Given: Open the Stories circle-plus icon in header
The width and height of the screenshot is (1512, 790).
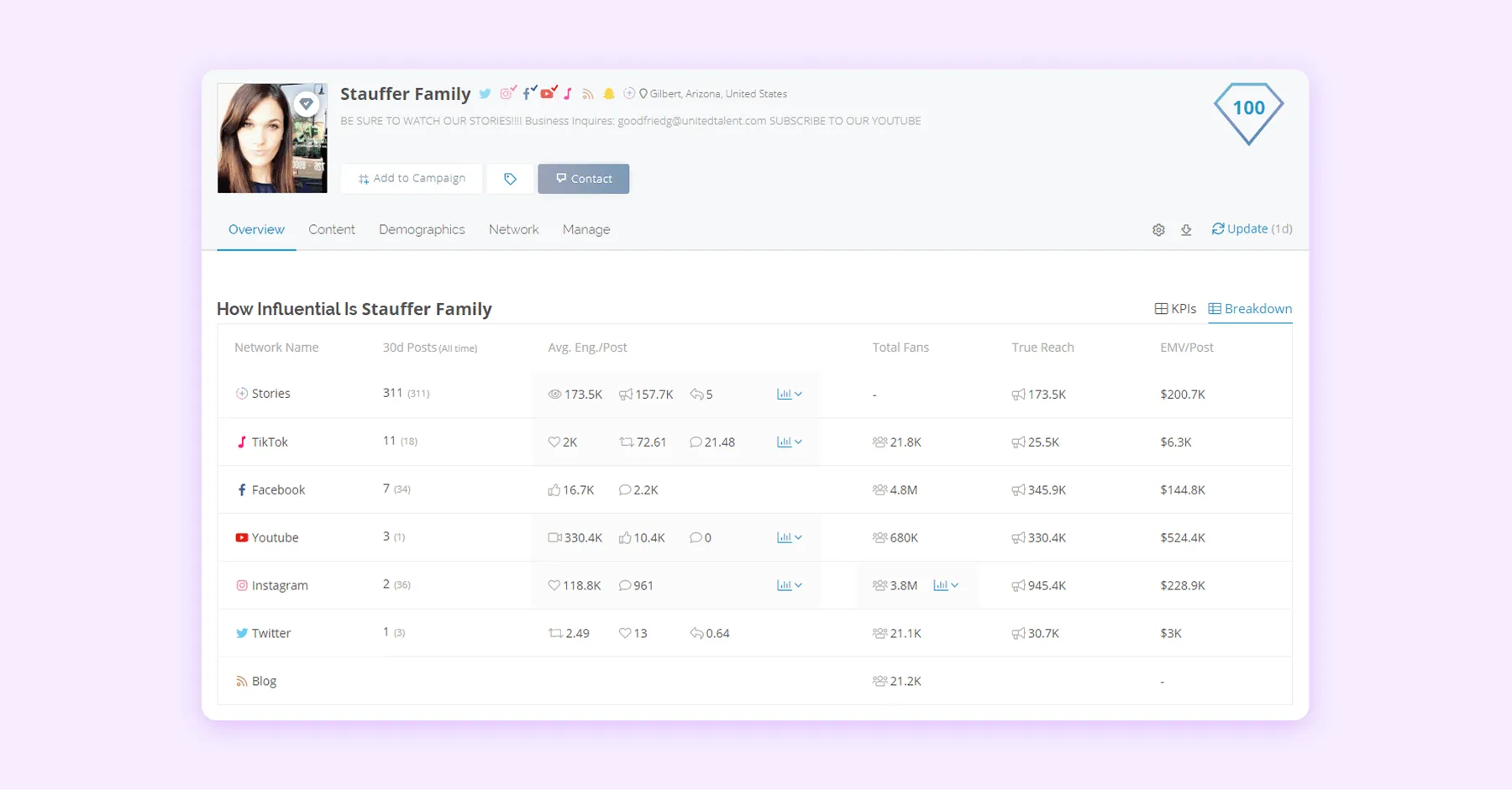Looking at the screenshot, I should (x=629, y=93).
